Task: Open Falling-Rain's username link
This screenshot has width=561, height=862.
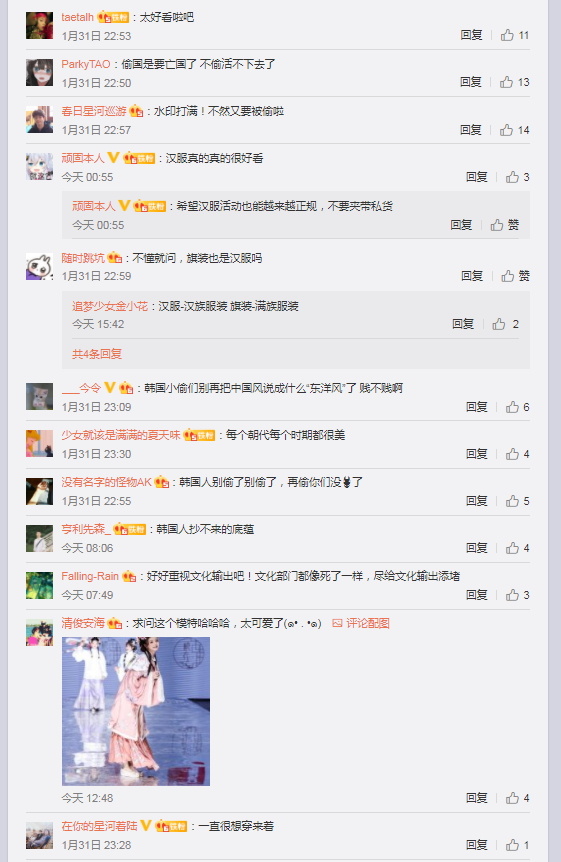Action: pyautogui.click(x=90, y=576)
